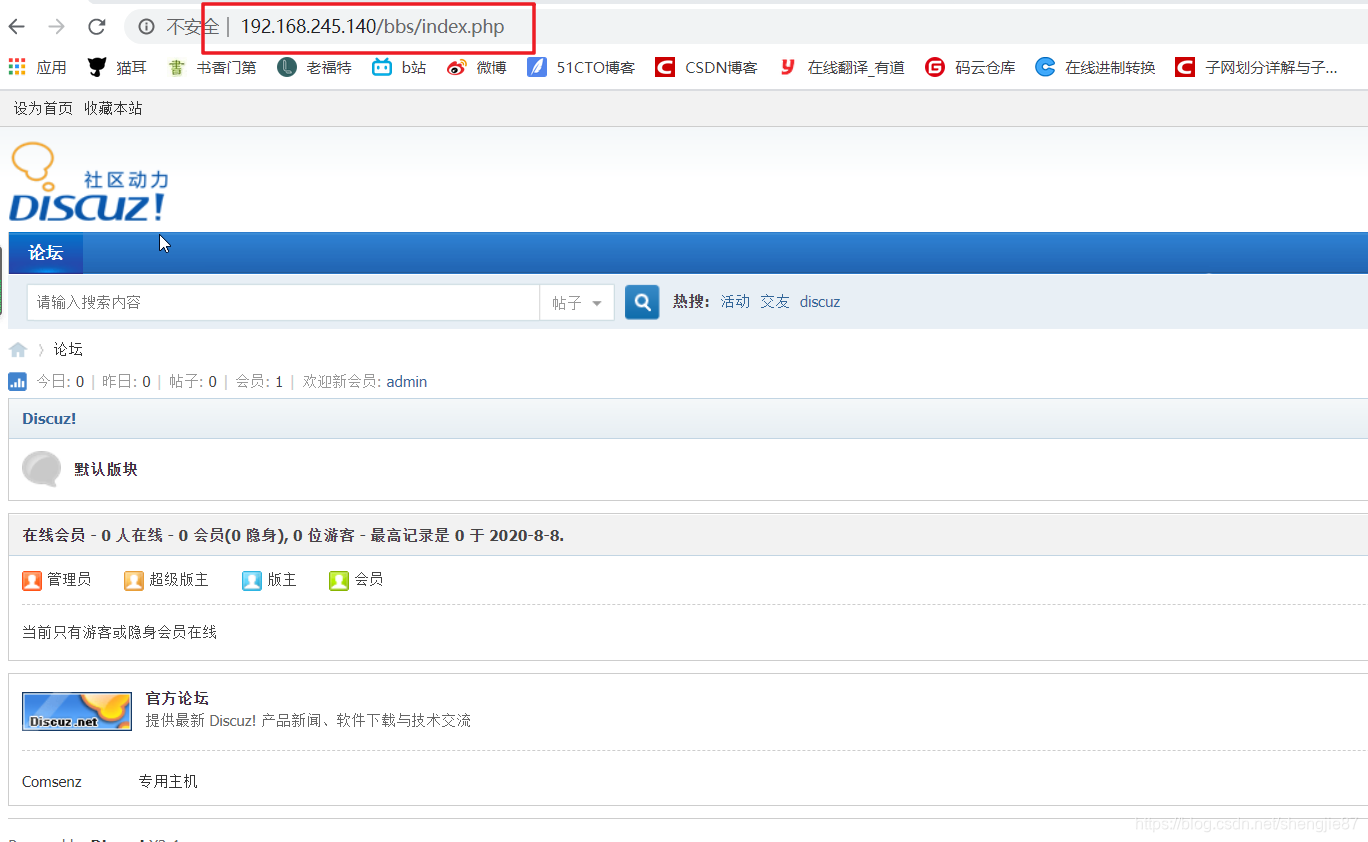This screenshot has height=842, width=1368.
Task: Click the blue search magnifier button
Action: click(642, 302)
